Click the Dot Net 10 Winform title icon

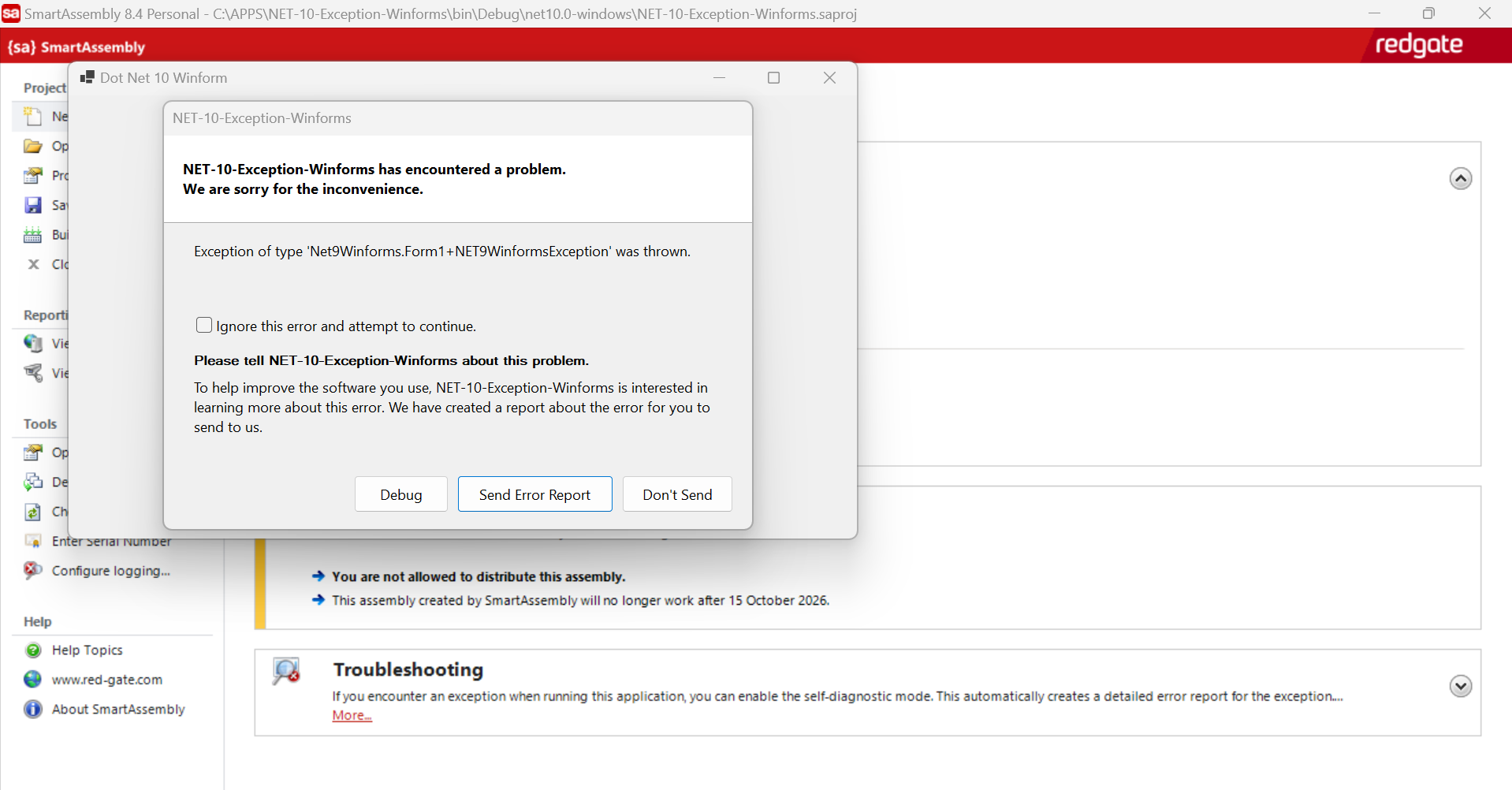[x=87, y=77]
